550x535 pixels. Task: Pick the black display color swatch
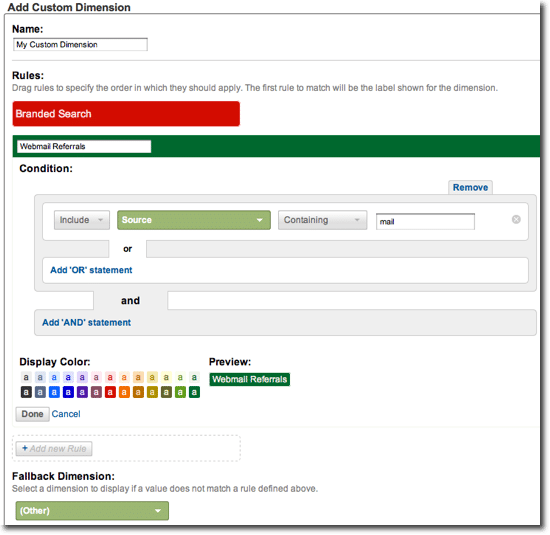[26, 392]
